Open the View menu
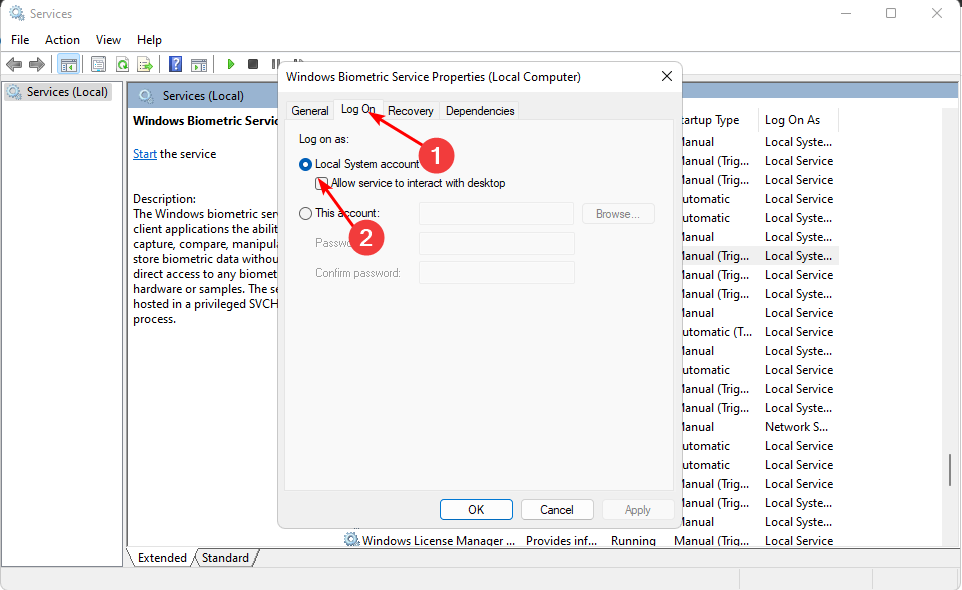 (x=108, y=39)
